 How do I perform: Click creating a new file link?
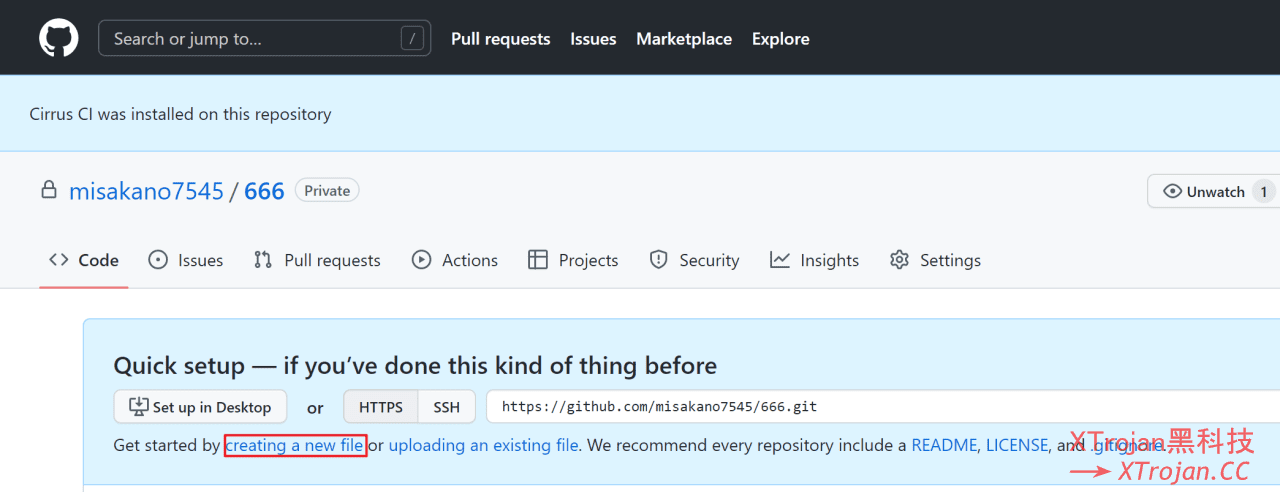pos(295,445)
